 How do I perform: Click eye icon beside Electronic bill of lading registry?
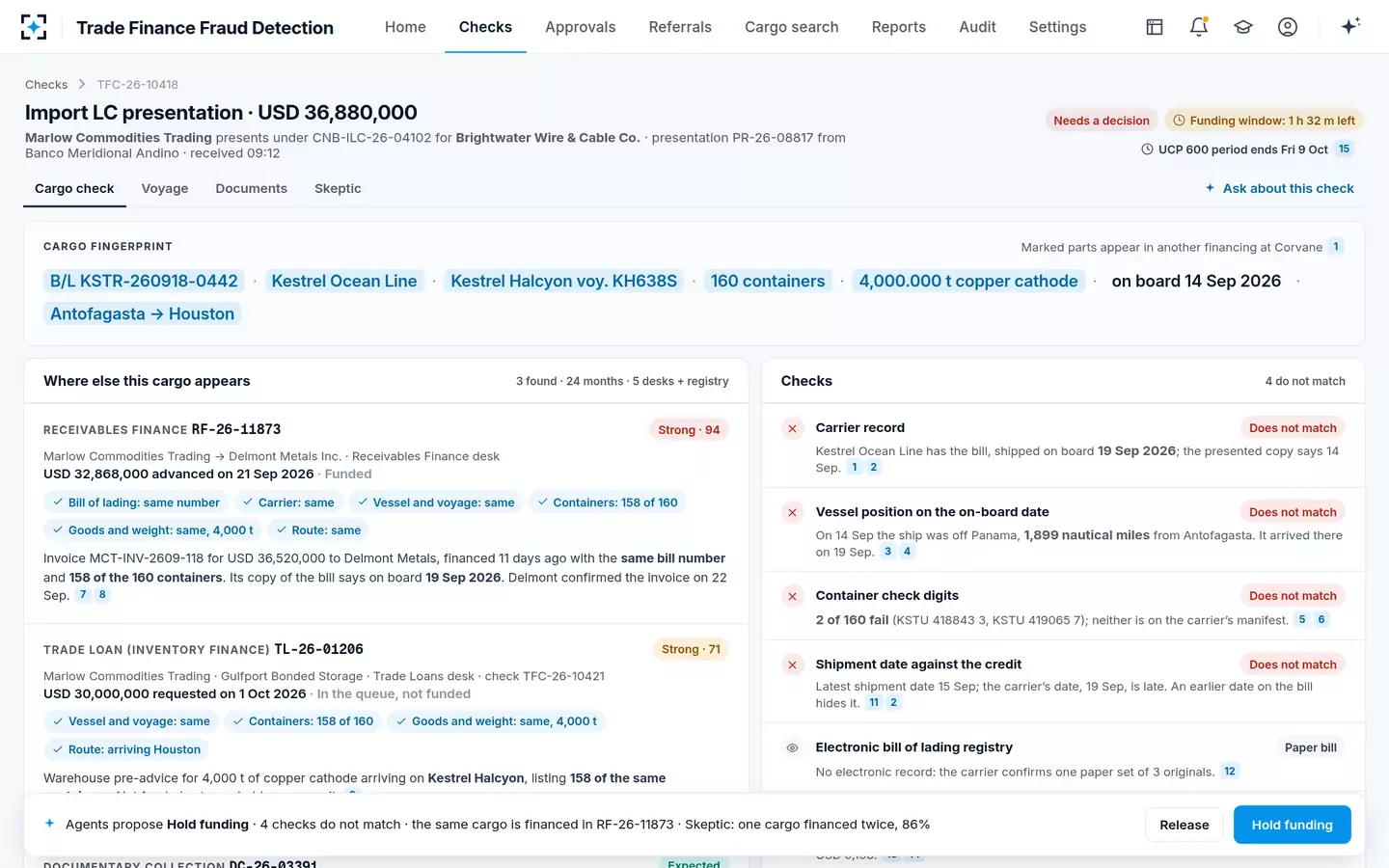pyautogui.click(x=792, y=747)
